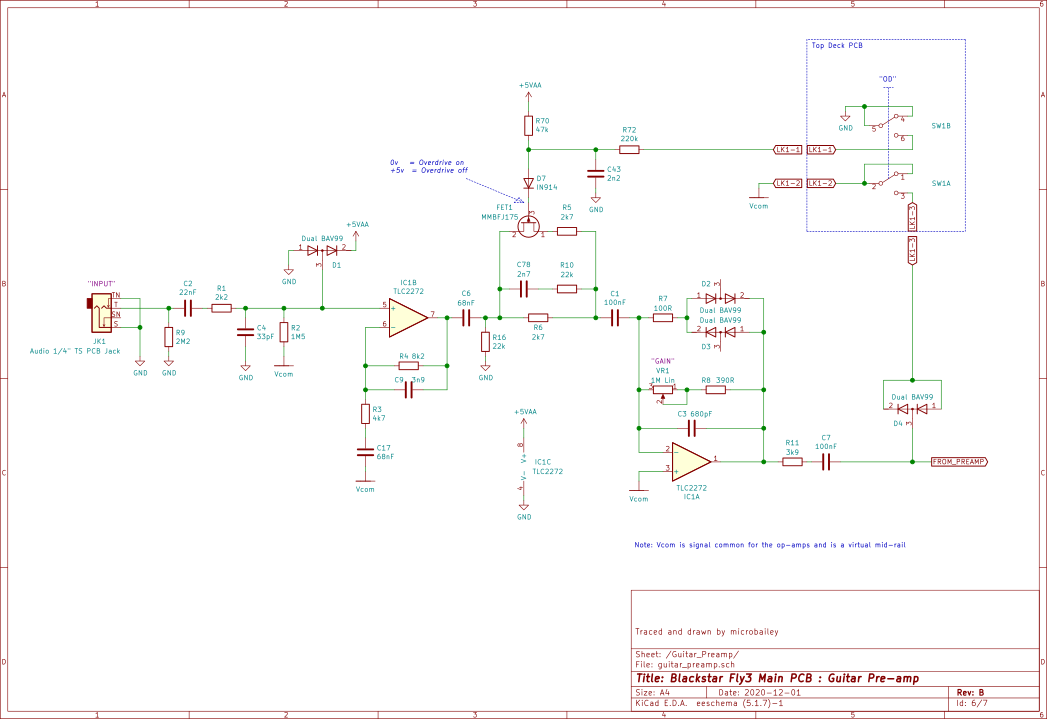
Task: Click the JK1 input jack symbol
Action: click(x=101, y=311)
